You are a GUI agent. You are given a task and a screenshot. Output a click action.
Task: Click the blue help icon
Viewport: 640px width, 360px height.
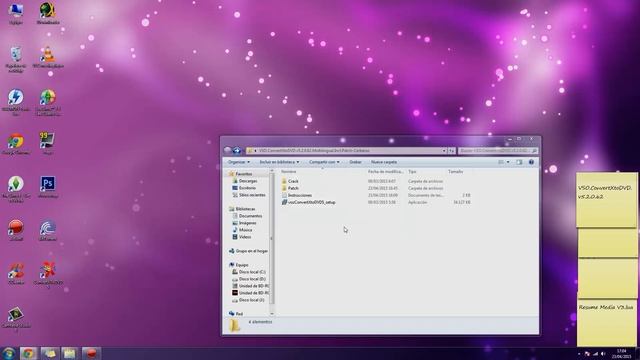[531, 162]
